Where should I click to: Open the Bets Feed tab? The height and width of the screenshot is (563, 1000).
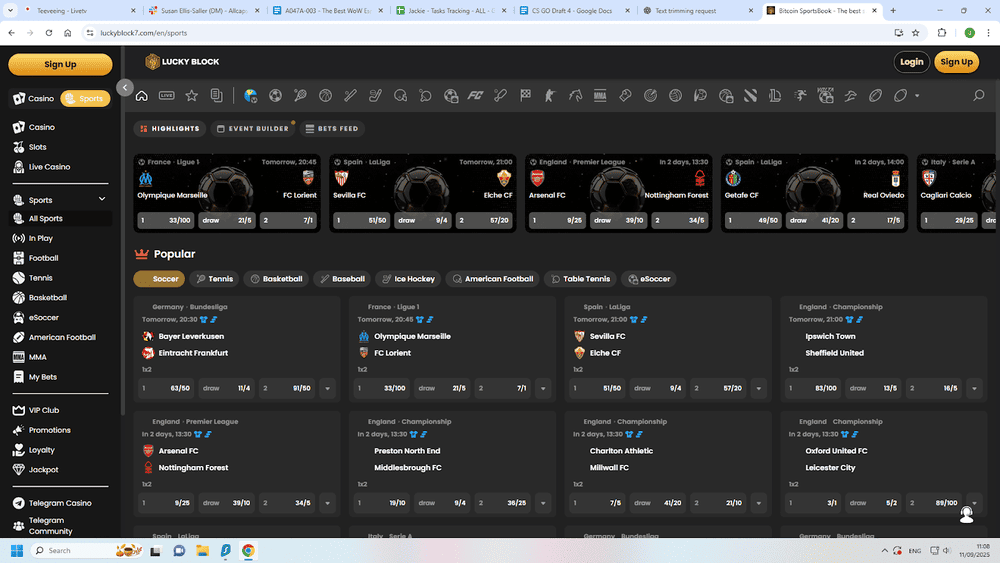click(x=334, y=129)
